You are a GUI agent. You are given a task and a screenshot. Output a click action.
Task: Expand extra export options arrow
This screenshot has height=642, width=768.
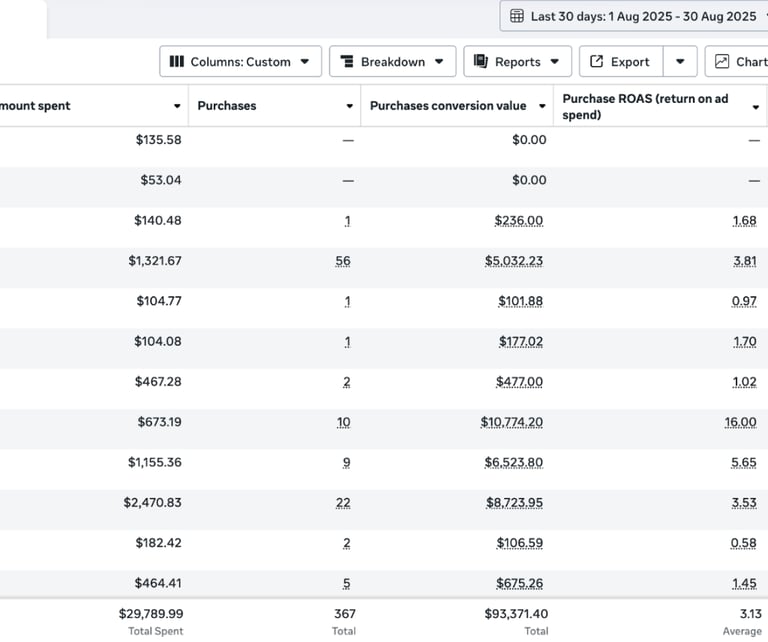tap(680, 62)
